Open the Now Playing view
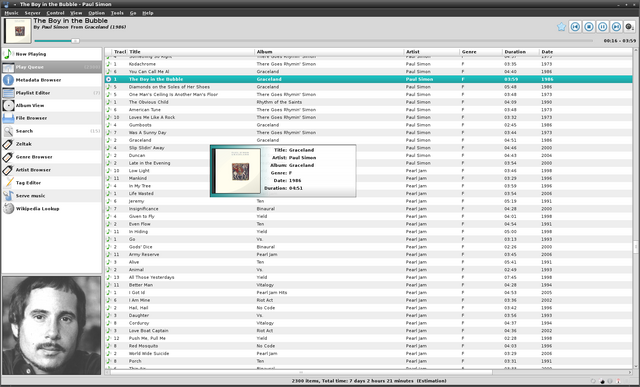The height and width of the screenshot is (387, 640). [51, 54]
